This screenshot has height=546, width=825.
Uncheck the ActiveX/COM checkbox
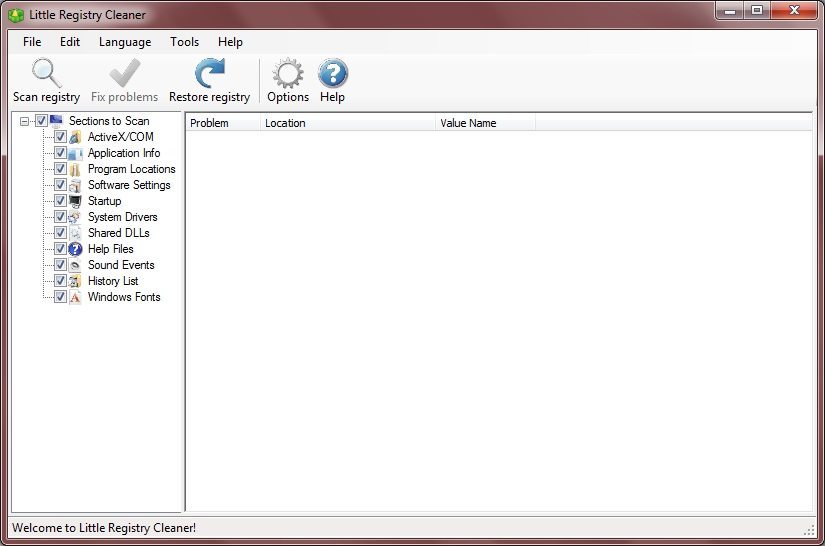(x=60, y=137)
